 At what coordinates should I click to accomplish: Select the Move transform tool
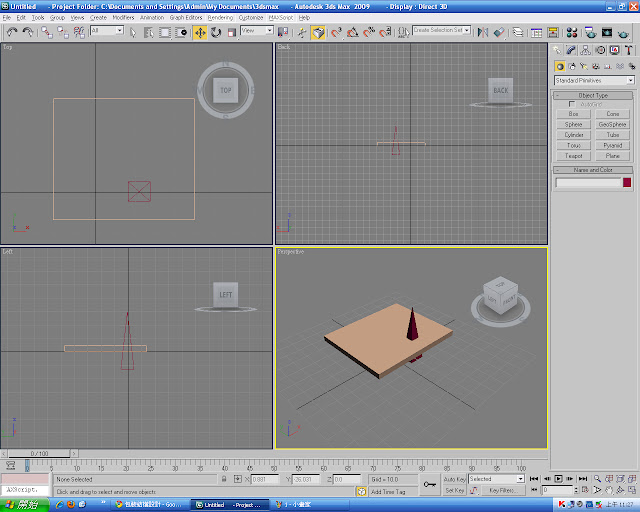[200, 32]
